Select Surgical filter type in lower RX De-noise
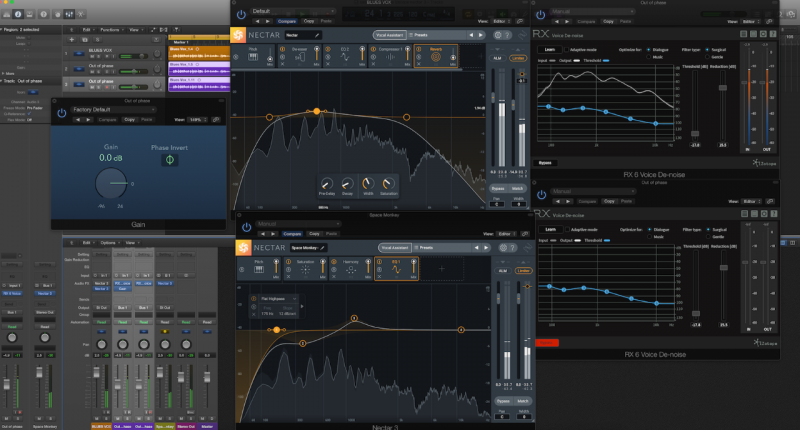800x430 pixels. coord(708,230)
